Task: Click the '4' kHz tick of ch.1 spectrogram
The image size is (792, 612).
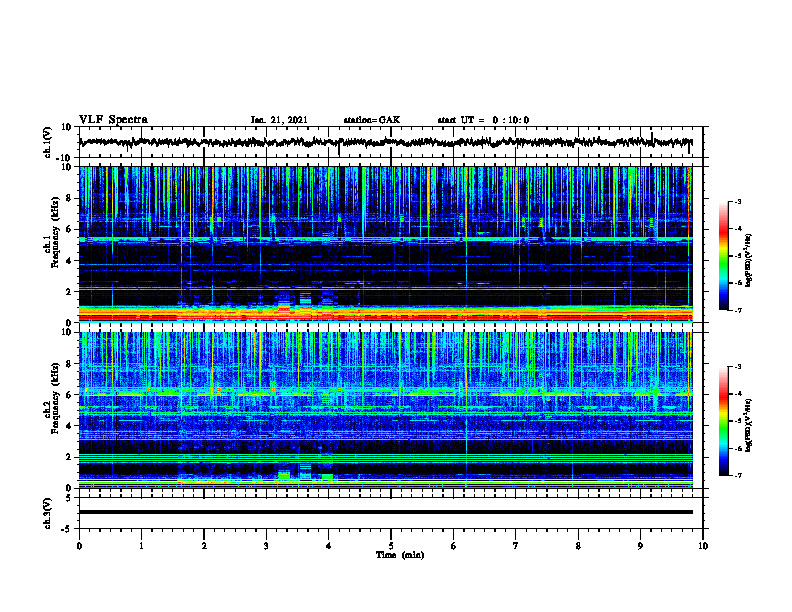Action: (69, 261)
